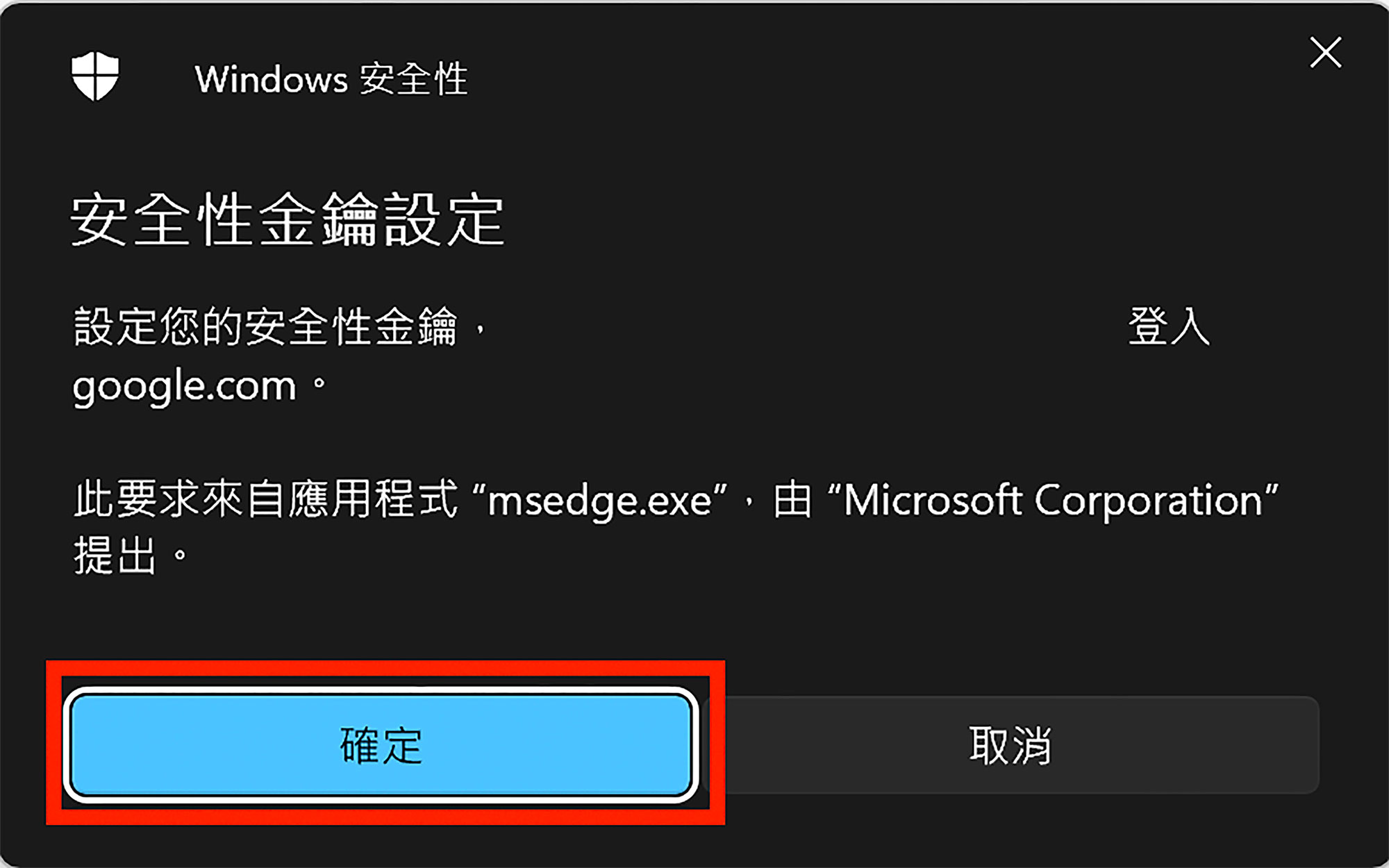Click the trailing word 提出
This screenshot has width=1389, height=868.
click(x=115, y=556)
